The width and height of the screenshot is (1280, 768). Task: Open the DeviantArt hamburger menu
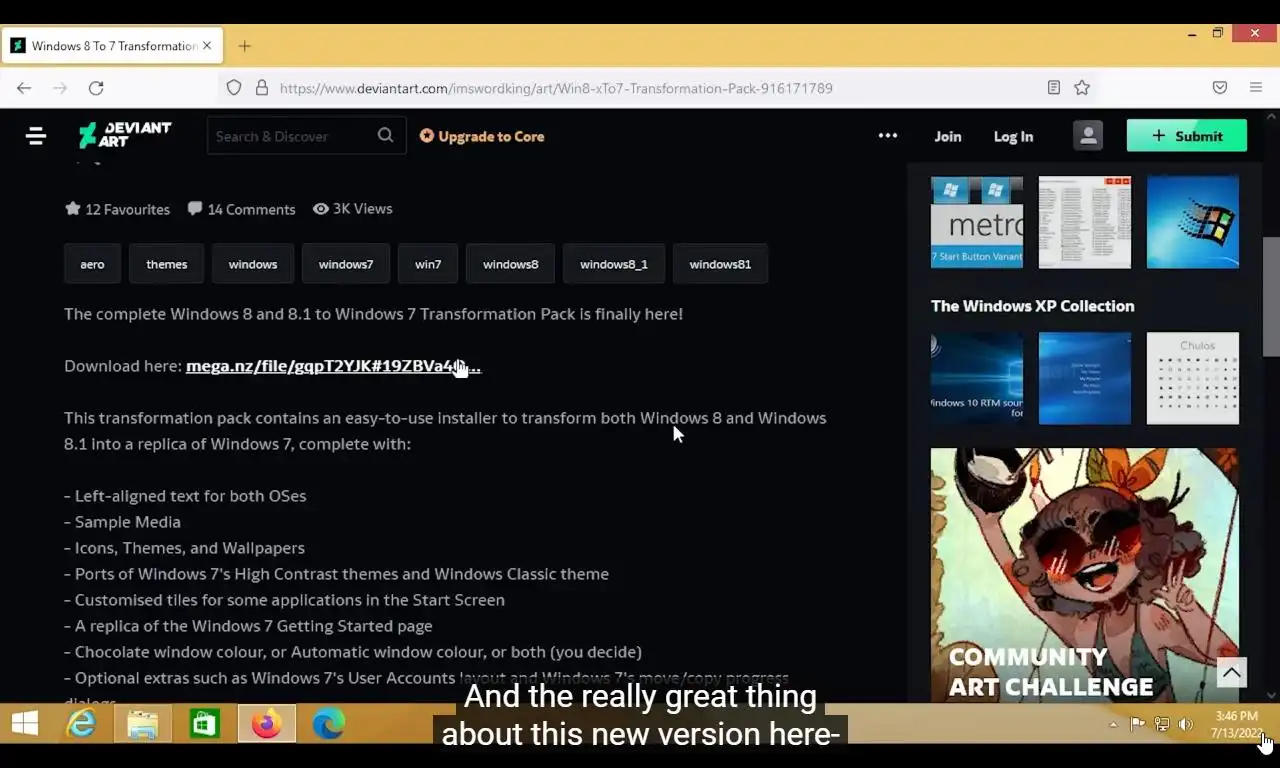[x=36, y=136]
